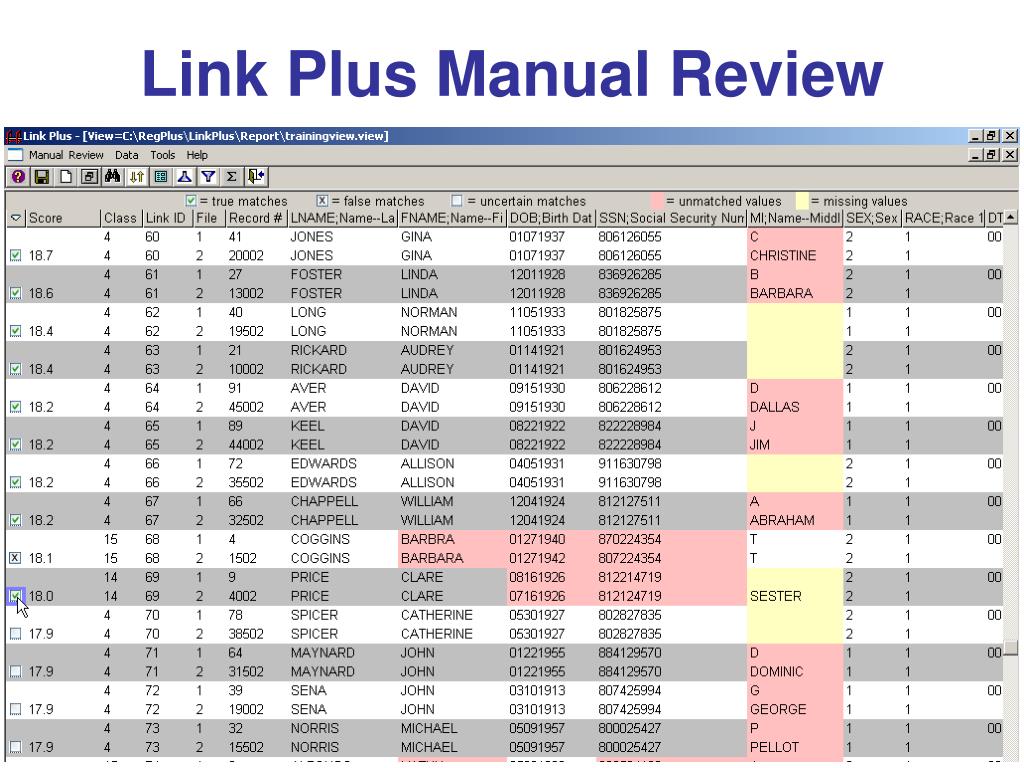Click the FNAME;Name--Fi column header

pos(452,218)
